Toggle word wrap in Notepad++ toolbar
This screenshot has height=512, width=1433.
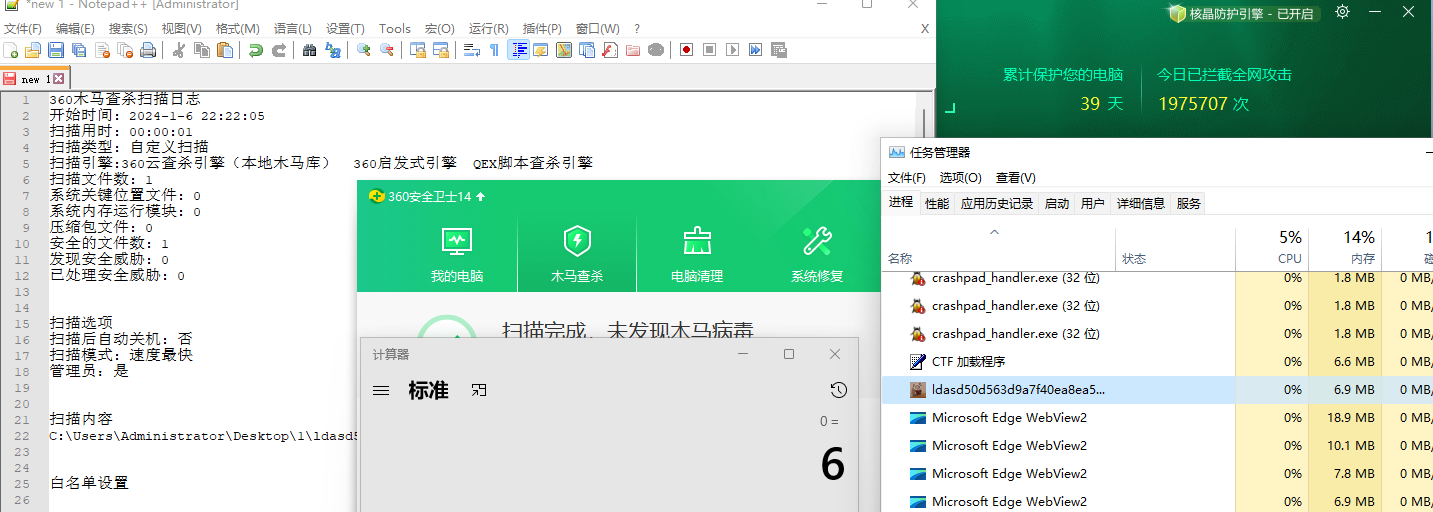[472, 50]
